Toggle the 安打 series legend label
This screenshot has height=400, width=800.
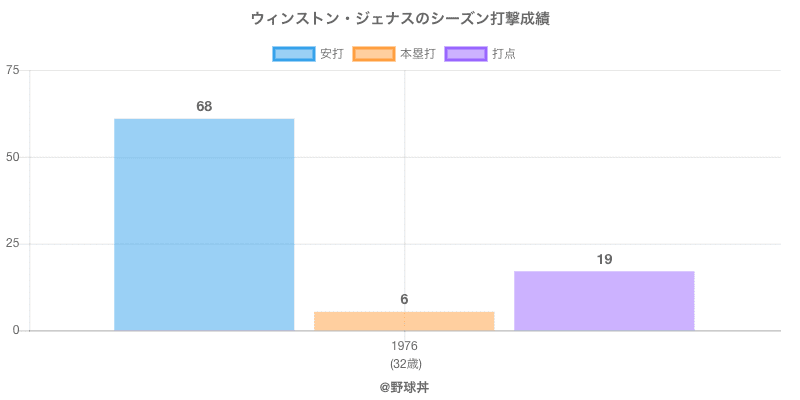click(331, 54)
